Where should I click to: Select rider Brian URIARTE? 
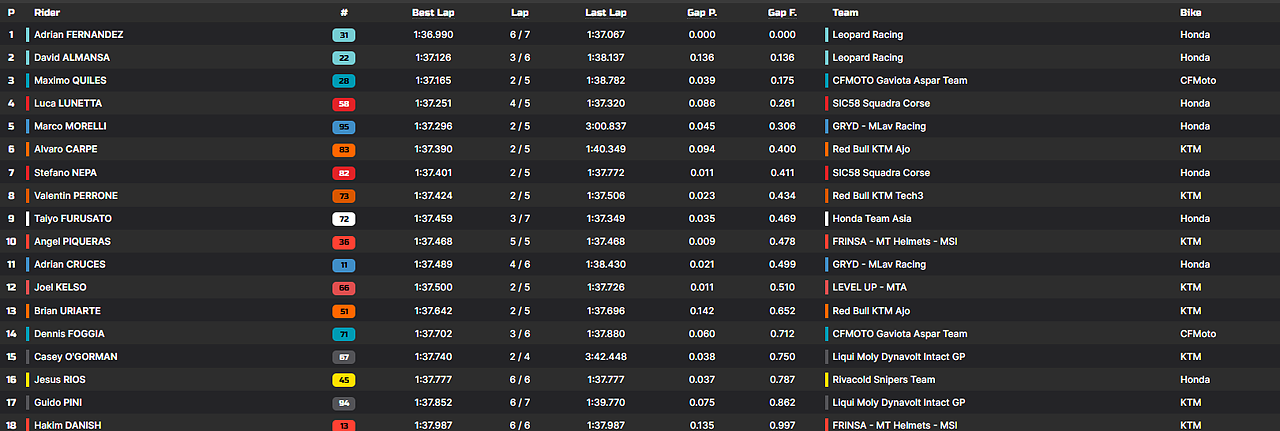pos(67,311)
